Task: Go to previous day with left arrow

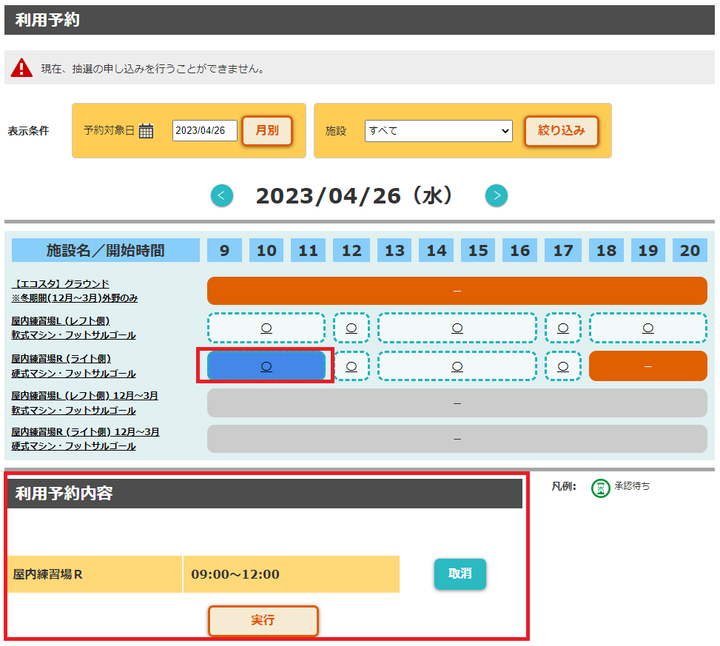Action: click(222, 196)
